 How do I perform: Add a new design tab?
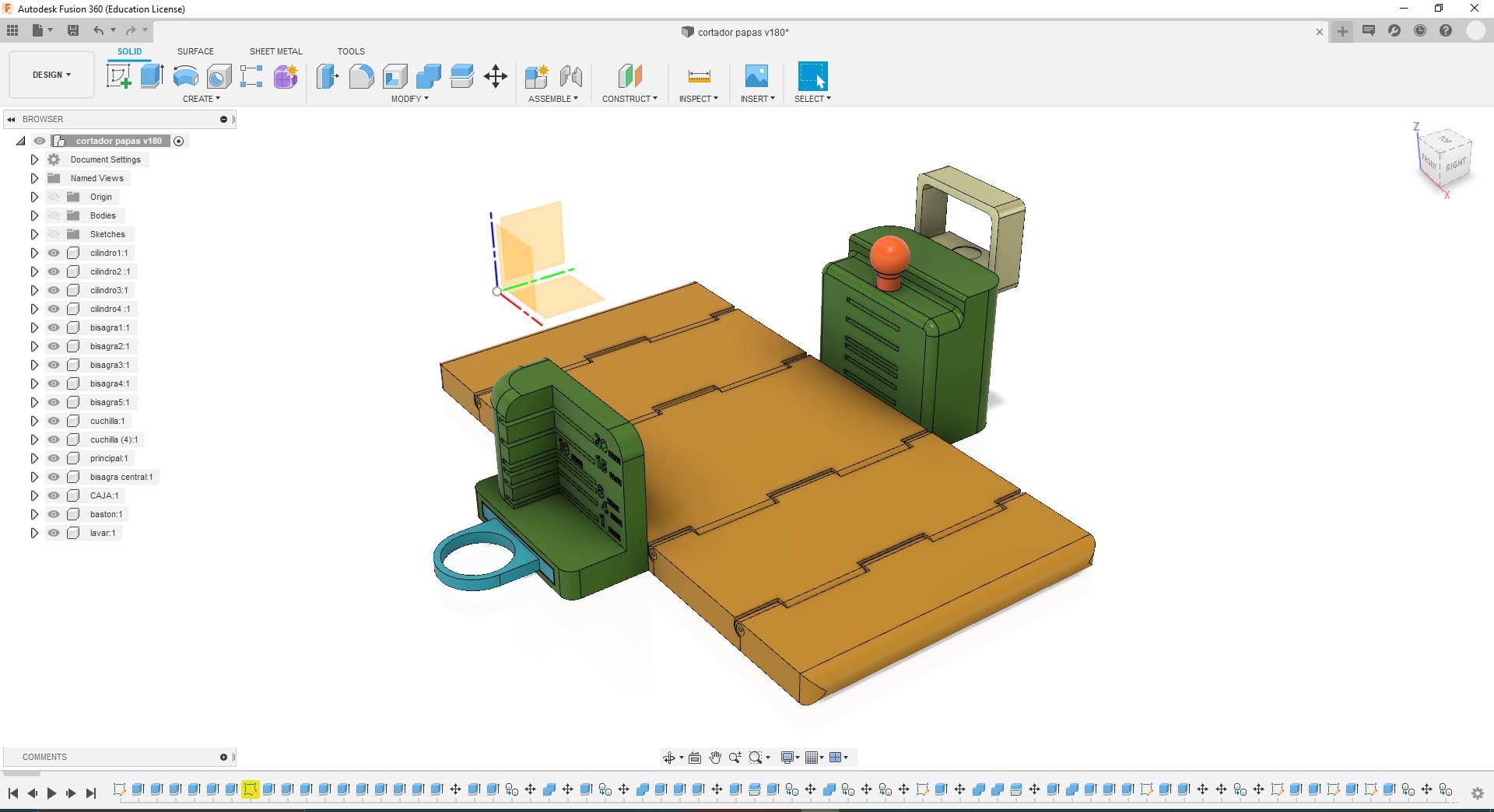[x=1342, y=31]
